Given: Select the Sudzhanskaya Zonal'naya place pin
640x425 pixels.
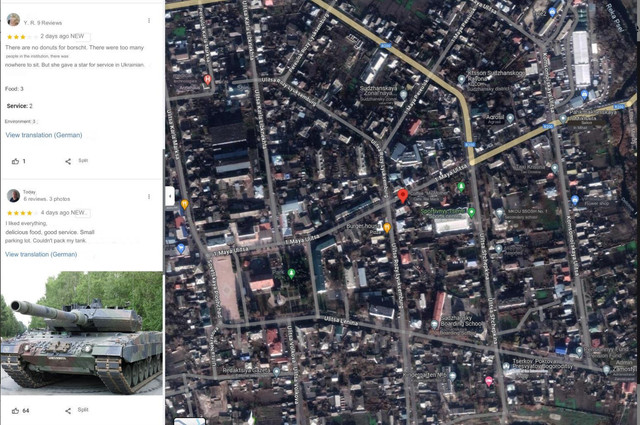Looking at the screenshot, I should coord(403,95).
